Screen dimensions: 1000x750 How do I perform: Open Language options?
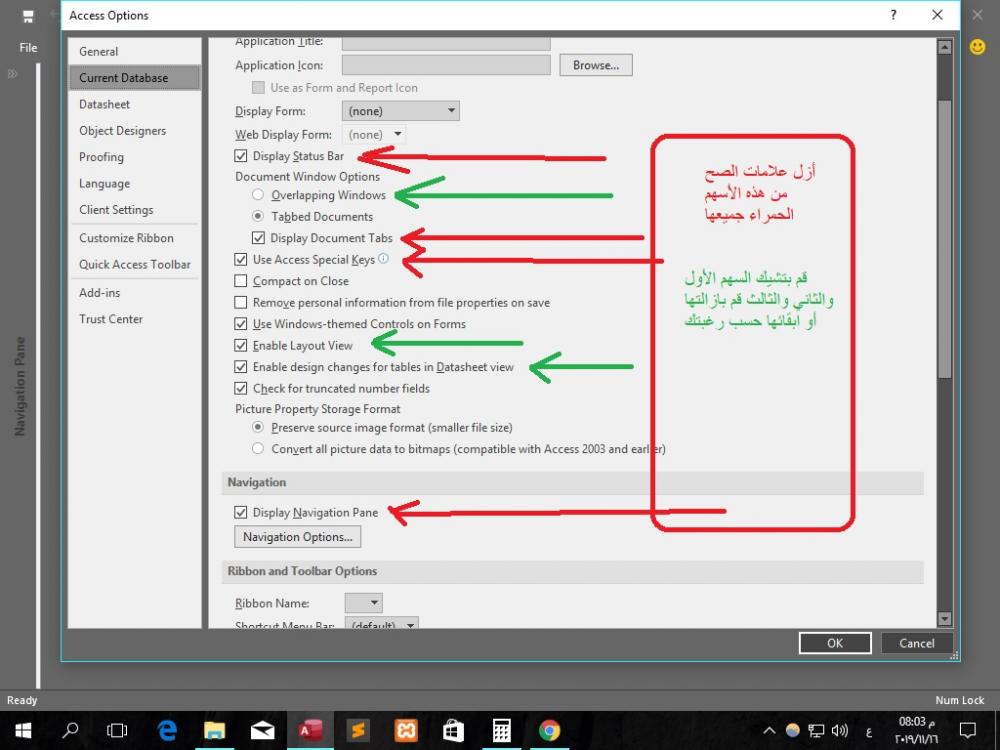(x=135, y=184)
